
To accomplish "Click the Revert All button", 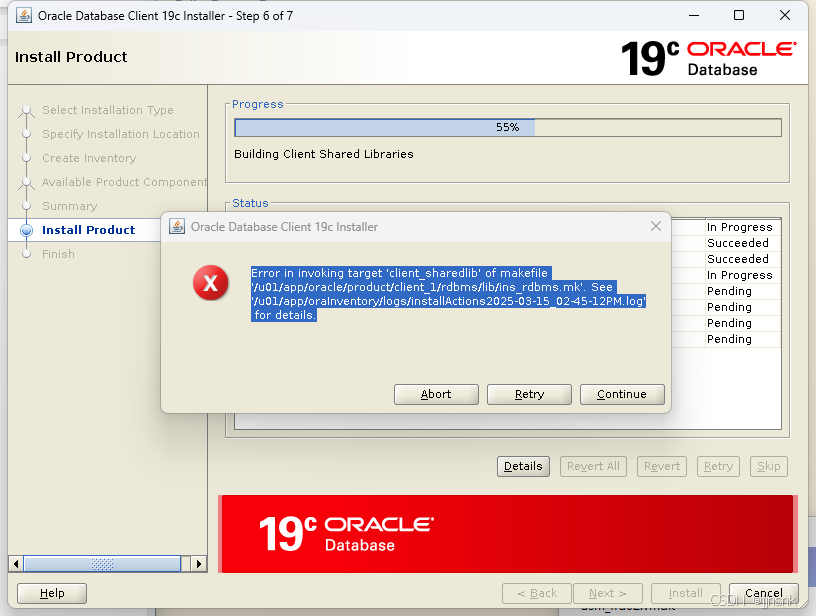I will pyautogui.click(x=593, y=466).
